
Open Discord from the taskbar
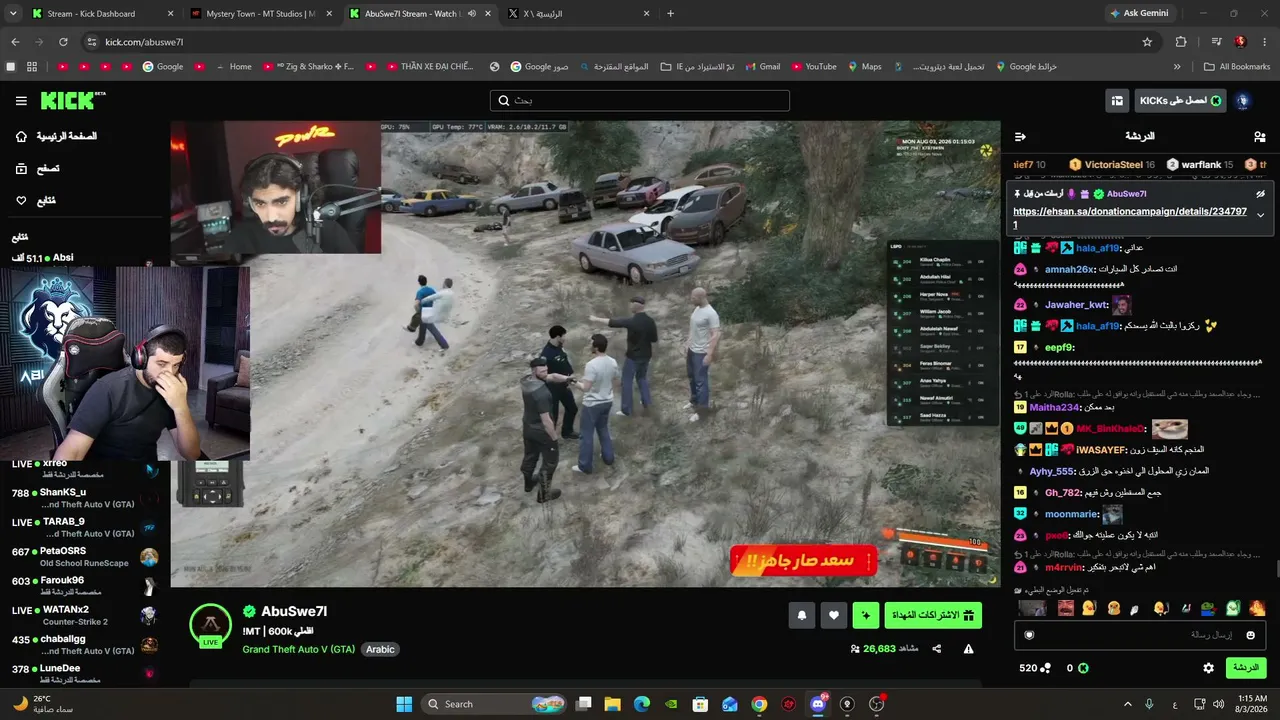818,704
